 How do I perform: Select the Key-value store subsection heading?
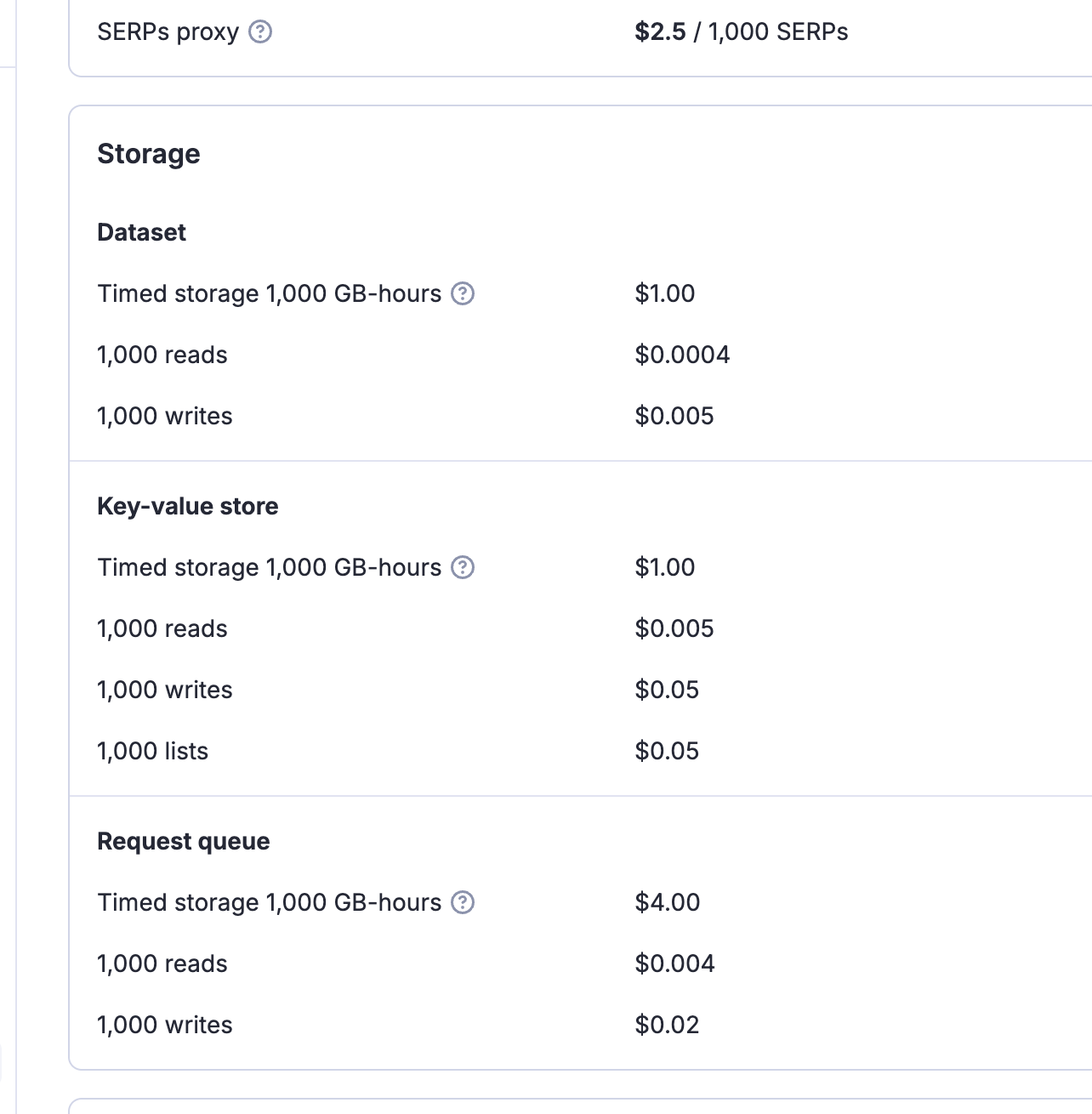pos(188,506)
